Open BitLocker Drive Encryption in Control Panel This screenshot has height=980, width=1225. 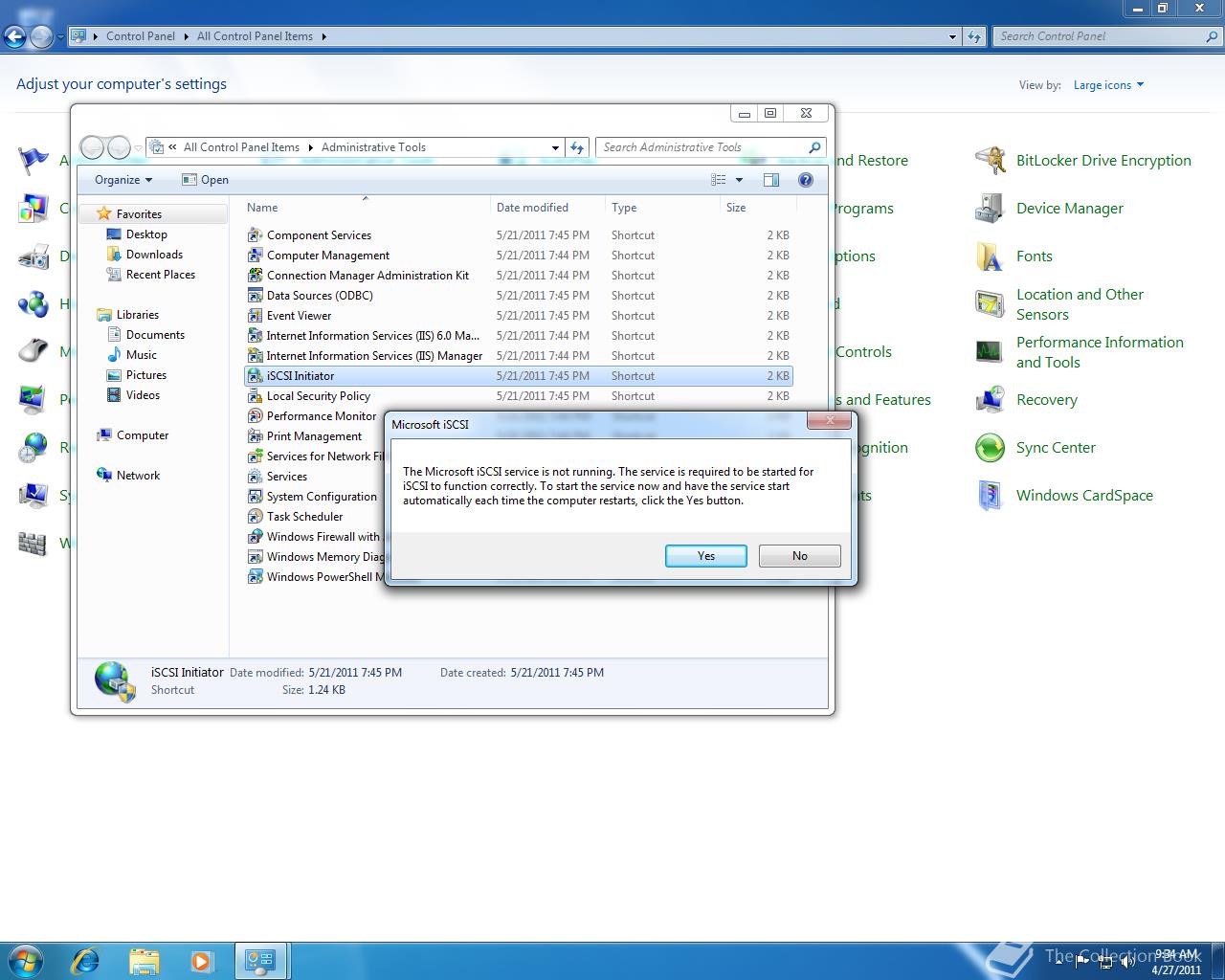click(990, 161)
